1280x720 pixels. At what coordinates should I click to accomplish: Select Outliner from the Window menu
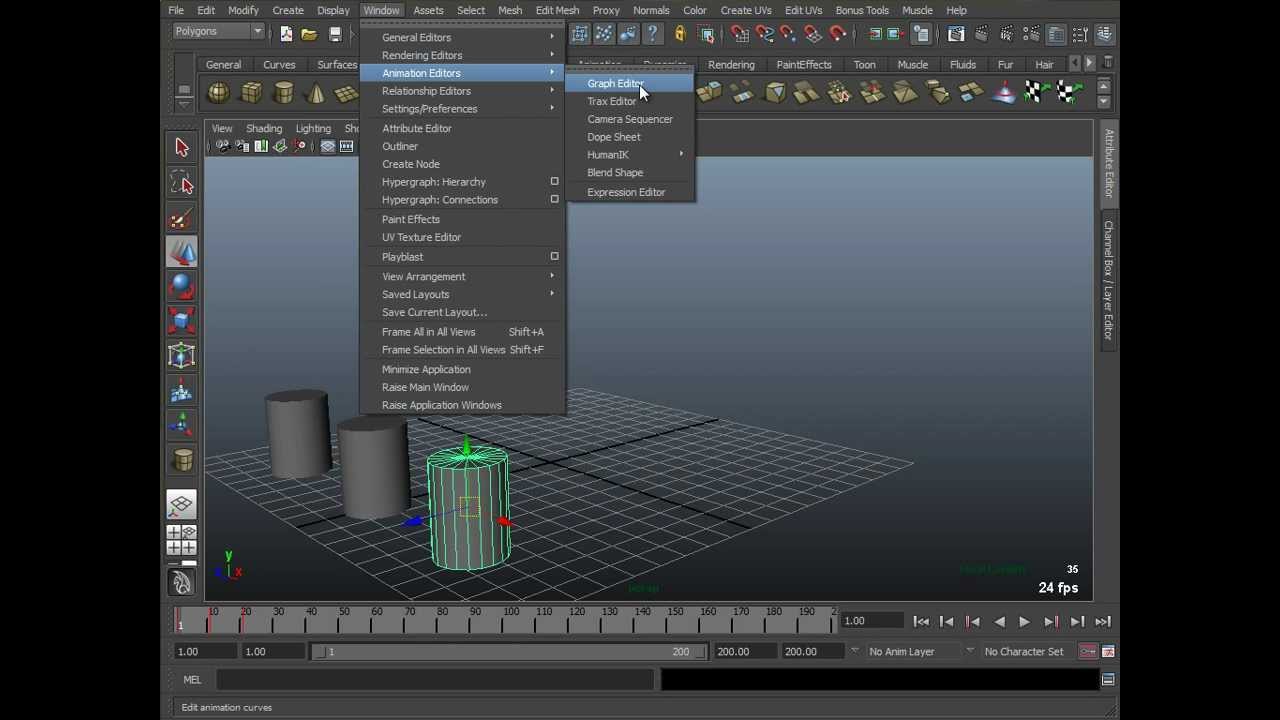tap(463, 146)
